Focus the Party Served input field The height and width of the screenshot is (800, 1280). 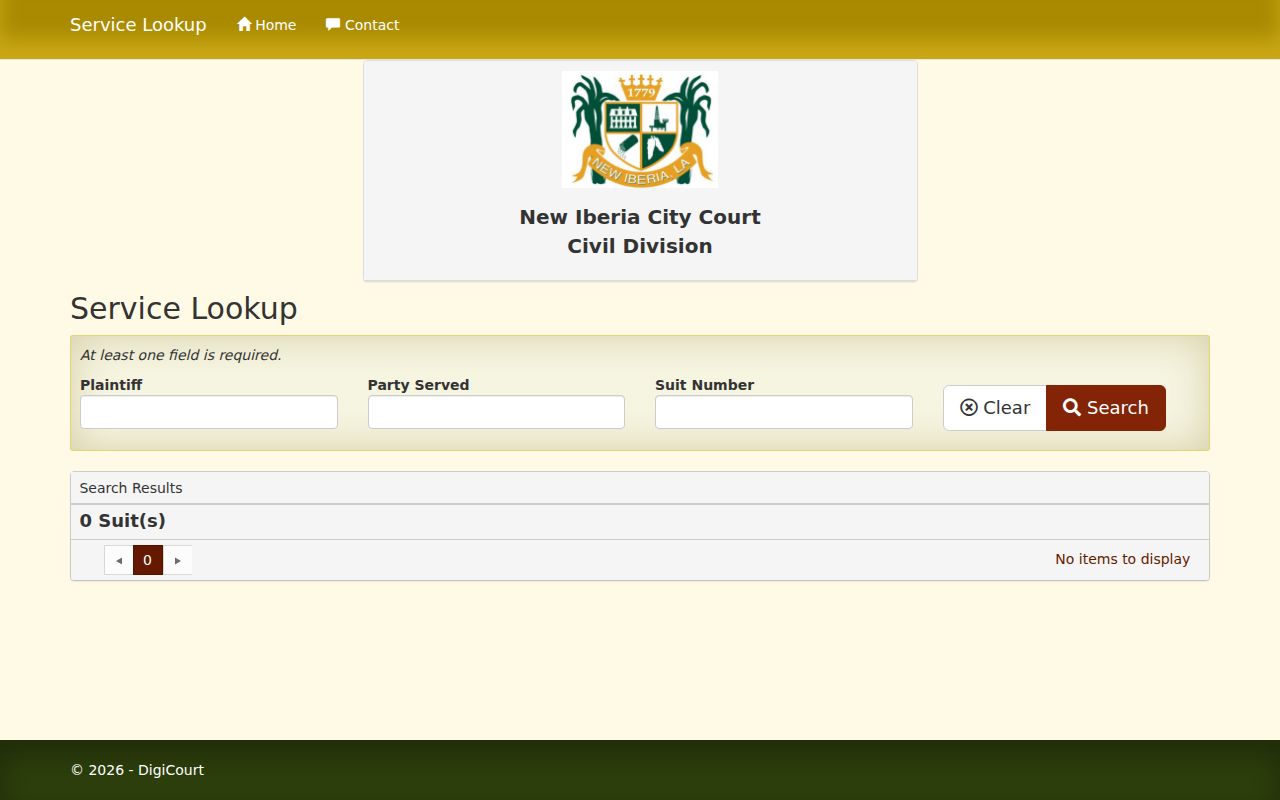click(x=496, y=412)
